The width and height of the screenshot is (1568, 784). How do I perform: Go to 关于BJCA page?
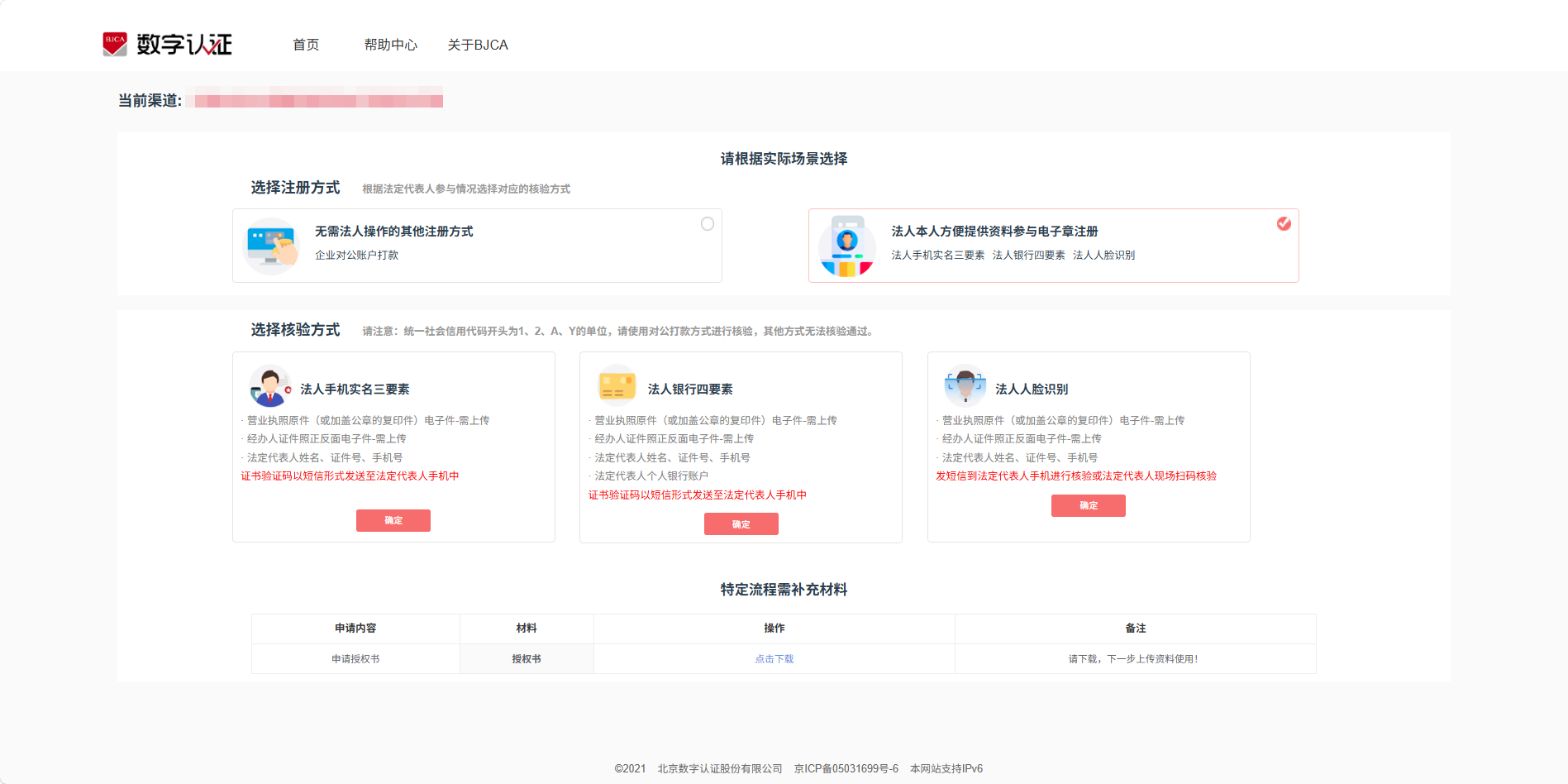(478, 45)
